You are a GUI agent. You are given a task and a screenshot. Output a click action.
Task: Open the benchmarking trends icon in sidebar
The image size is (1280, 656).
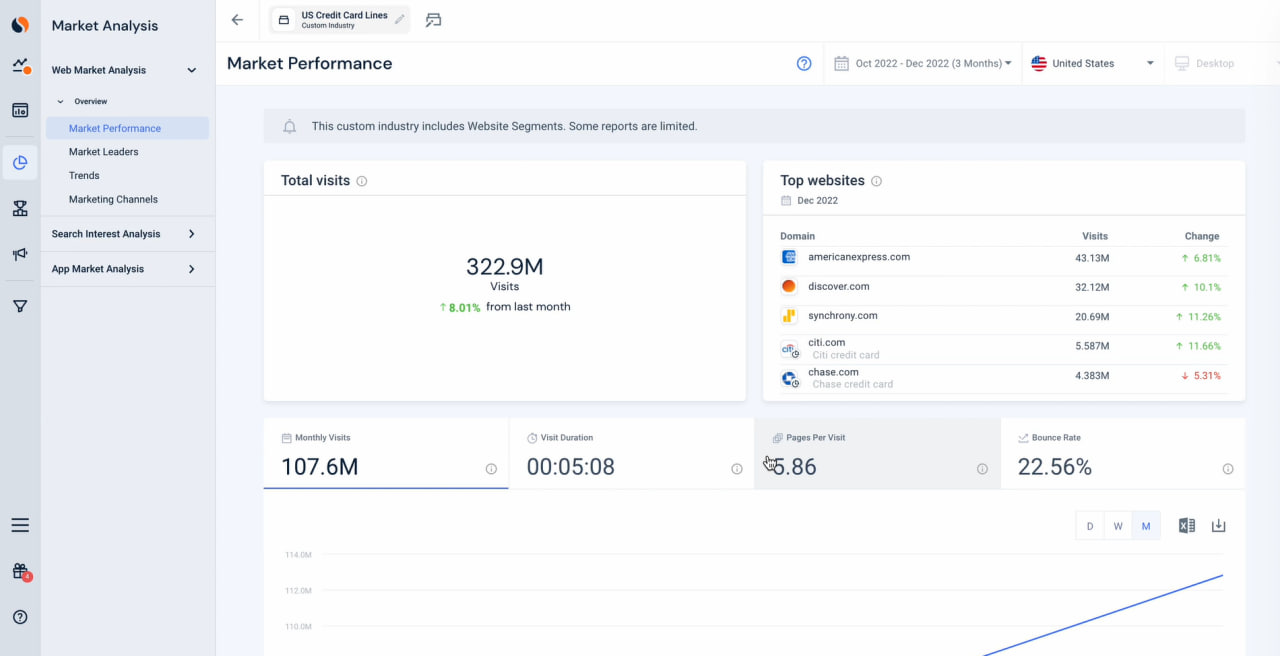(x=20, y=207)
